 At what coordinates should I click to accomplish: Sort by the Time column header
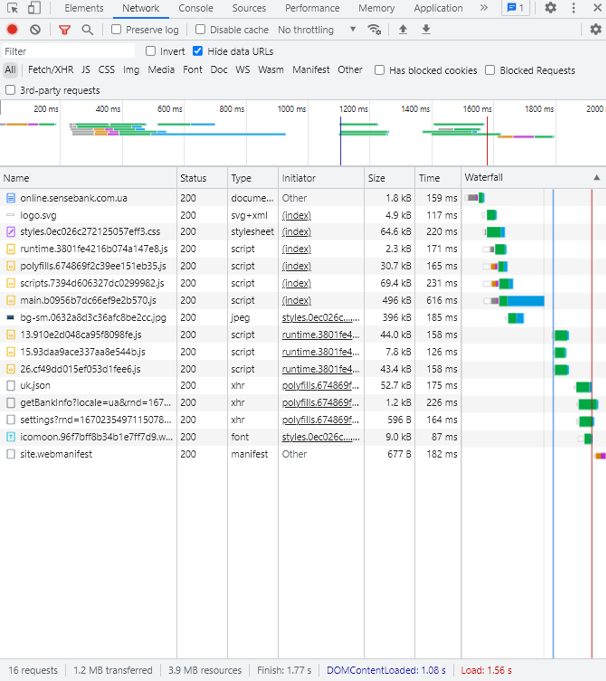(438, 178)
